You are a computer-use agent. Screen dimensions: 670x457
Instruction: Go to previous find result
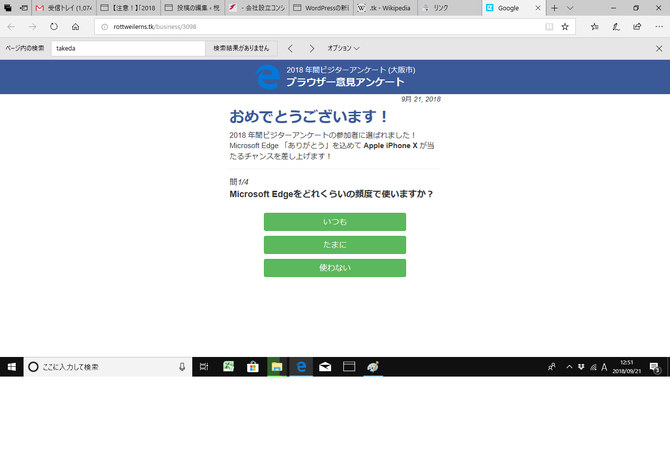pyautogui.click(x=291, y=48)
